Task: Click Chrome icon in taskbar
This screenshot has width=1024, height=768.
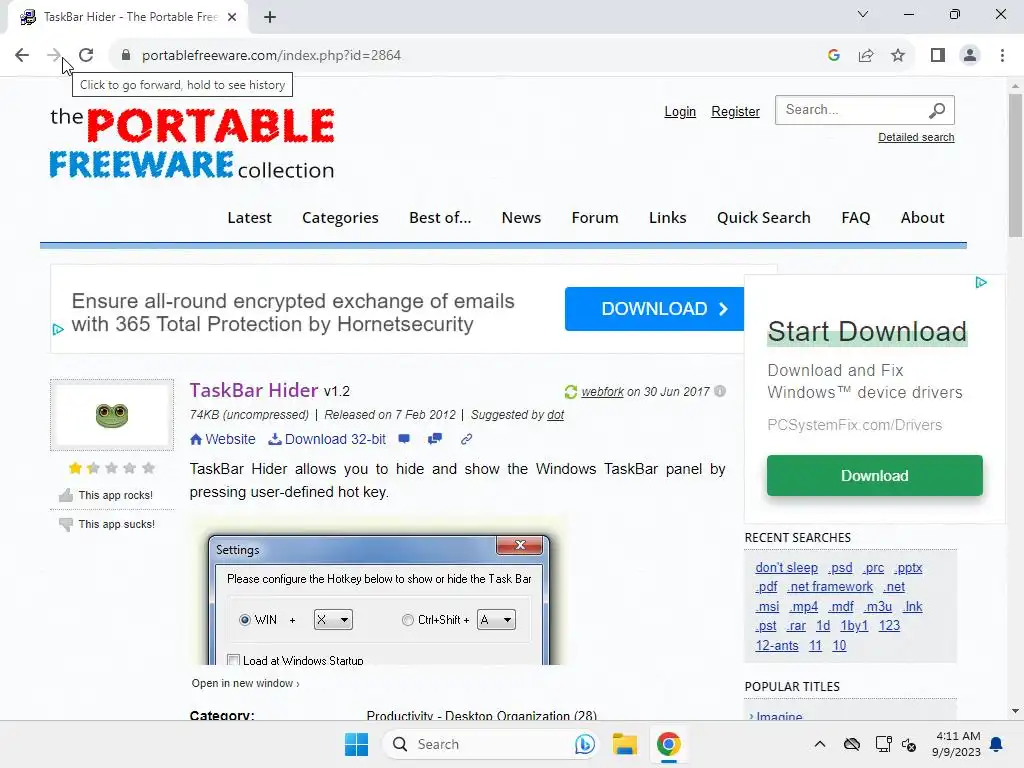Action: (x=668, y=744)
